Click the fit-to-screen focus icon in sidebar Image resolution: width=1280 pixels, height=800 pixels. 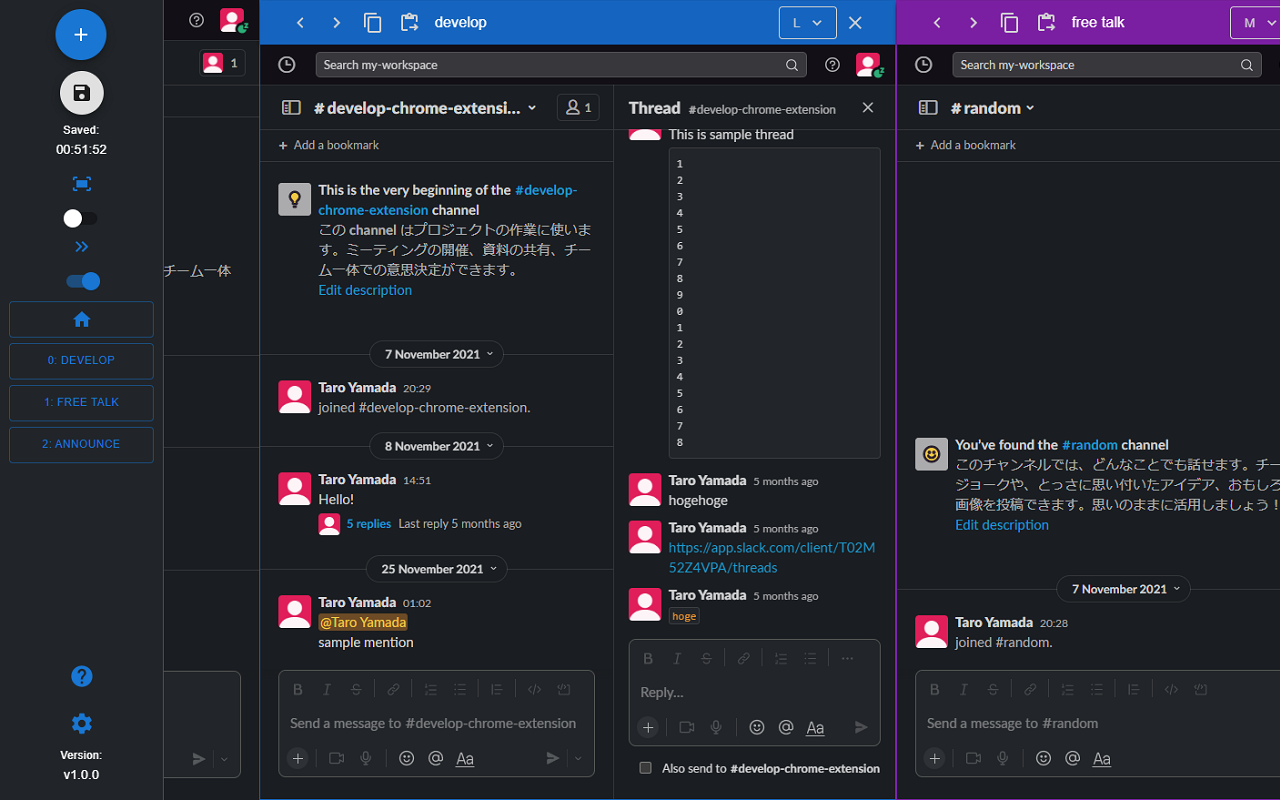click(82, 184)
